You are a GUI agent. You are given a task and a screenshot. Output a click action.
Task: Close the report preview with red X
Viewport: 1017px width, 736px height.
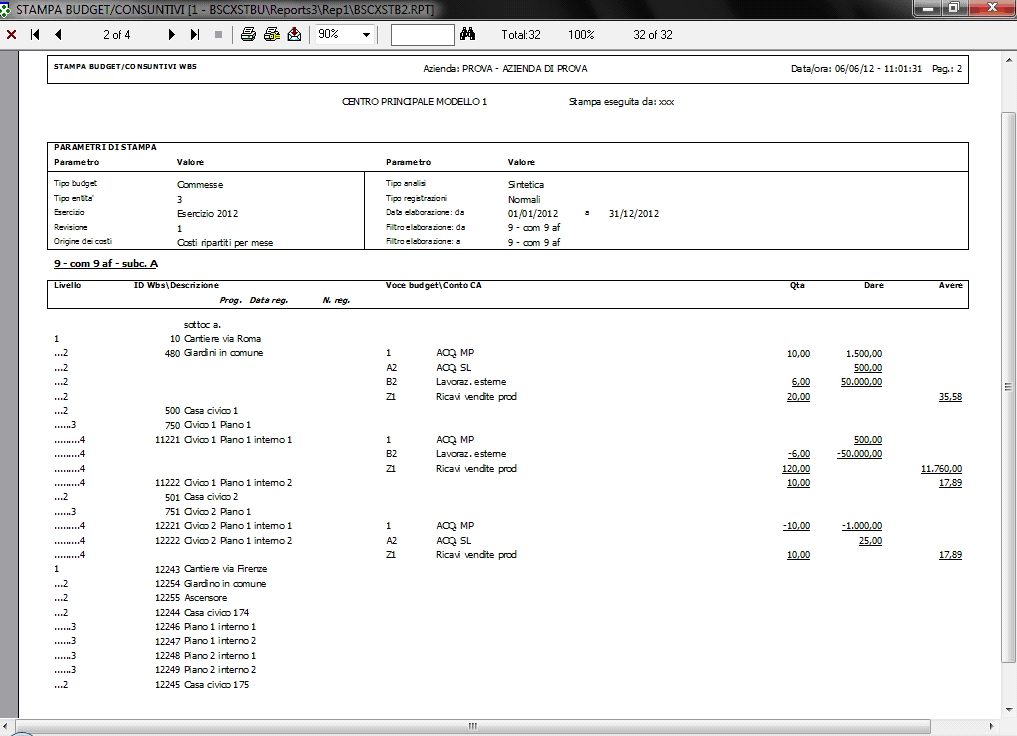[11, 35]
